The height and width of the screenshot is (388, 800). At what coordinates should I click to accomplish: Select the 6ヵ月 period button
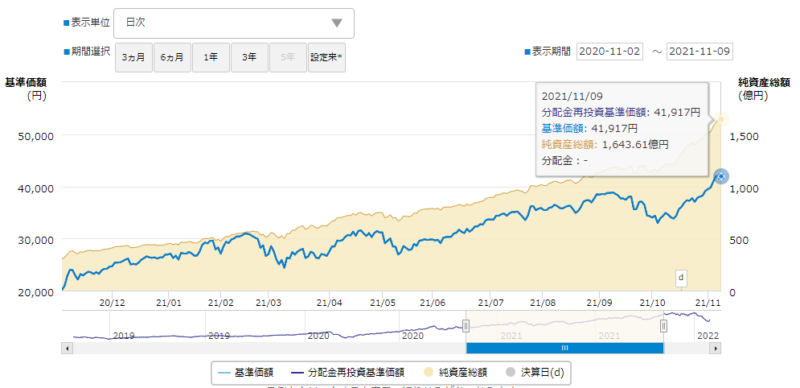pos(172,58)
